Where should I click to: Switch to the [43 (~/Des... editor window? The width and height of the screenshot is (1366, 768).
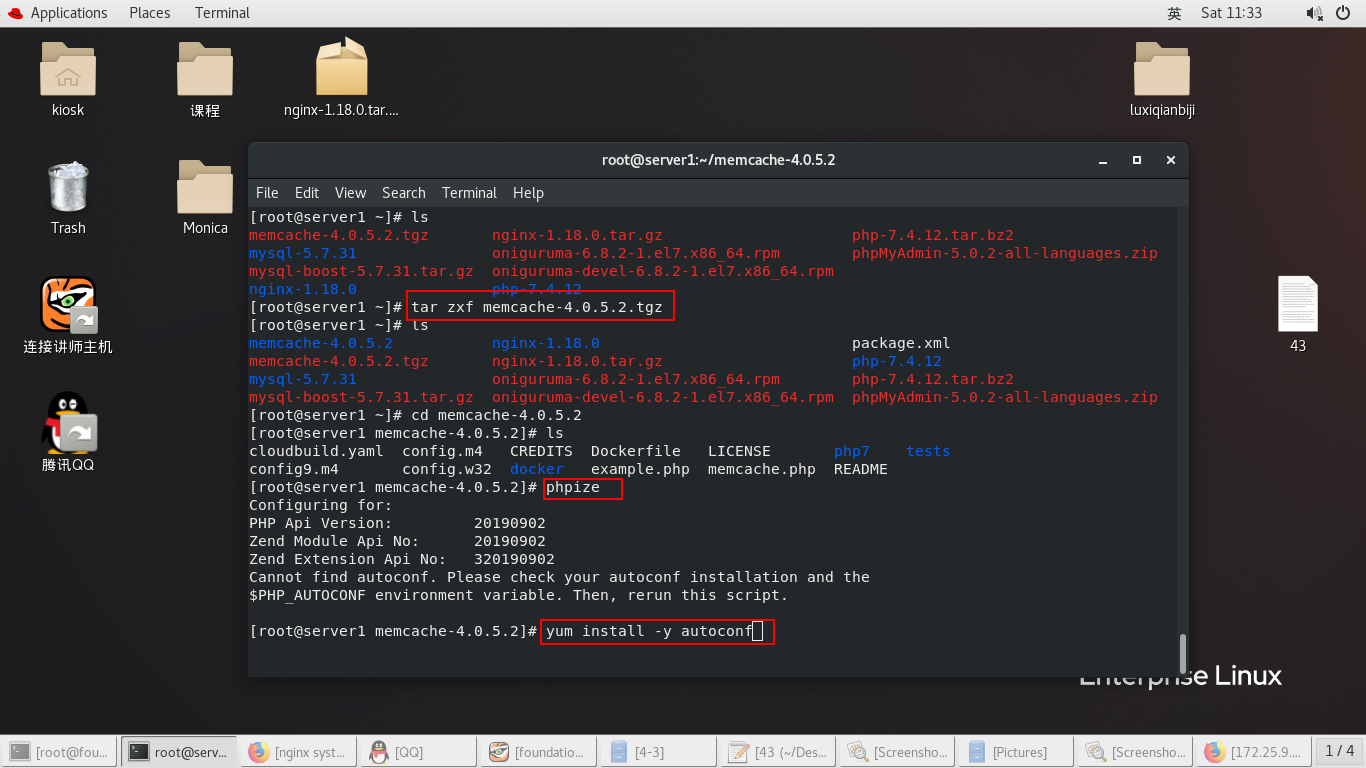point(779,751)
